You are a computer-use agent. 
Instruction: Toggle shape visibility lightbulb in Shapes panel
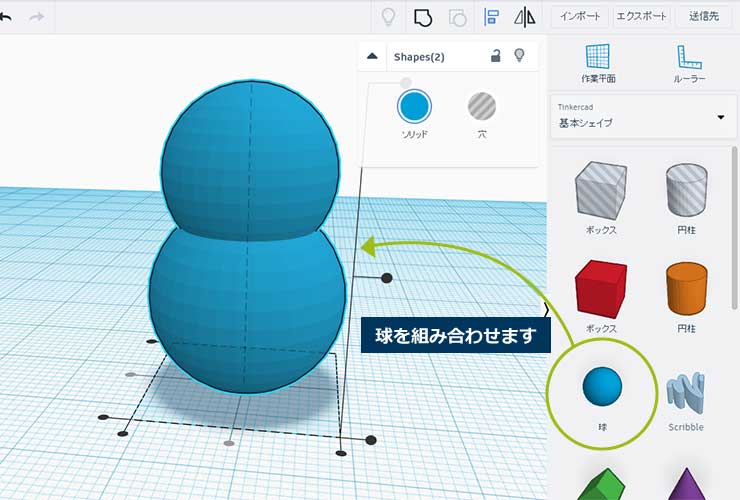click(x=519, y=56)
